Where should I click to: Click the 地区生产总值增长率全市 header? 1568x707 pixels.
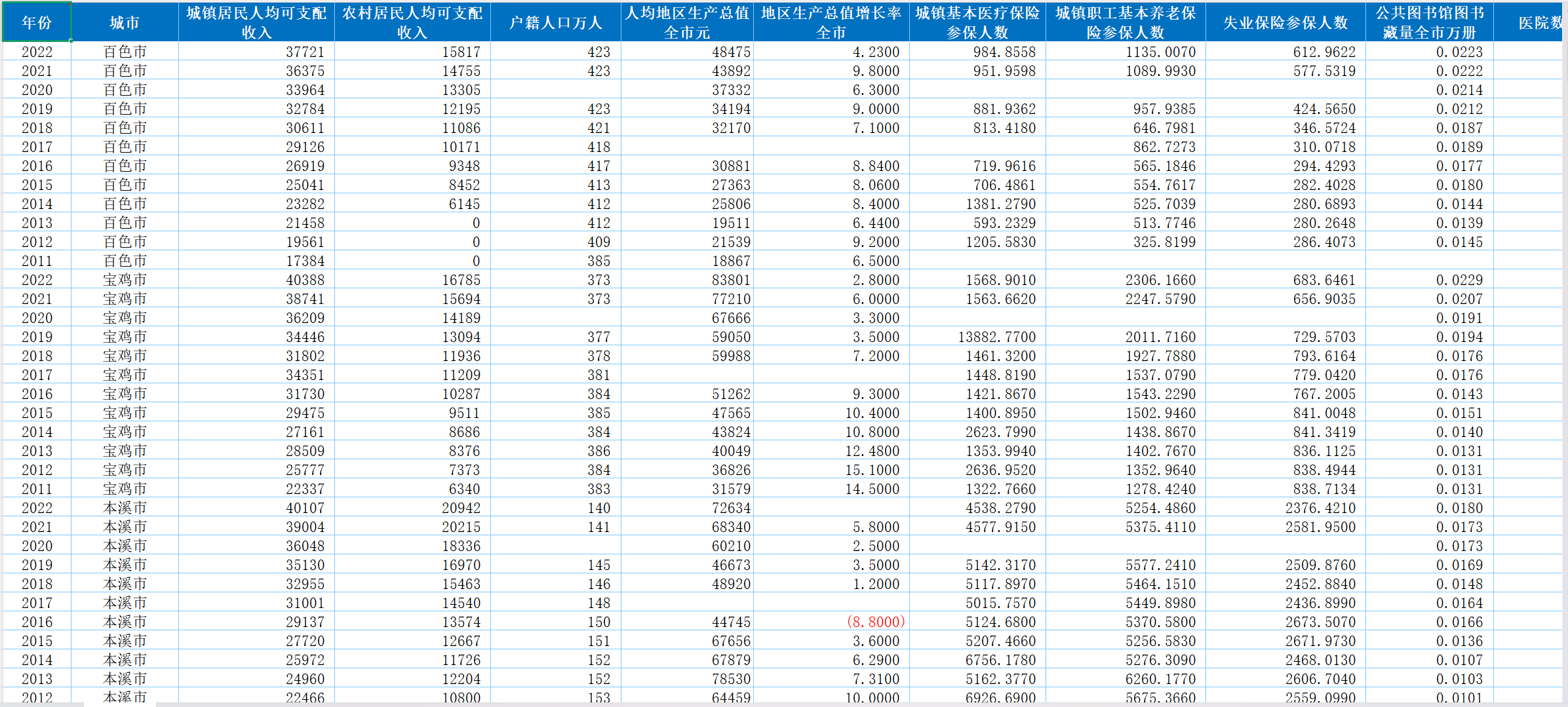(831, 22)
